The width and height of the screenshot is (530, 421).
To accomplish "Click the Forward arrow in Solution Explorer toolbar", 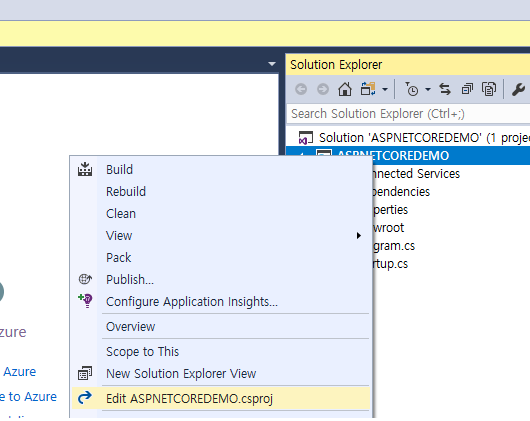I will point(323,90).
